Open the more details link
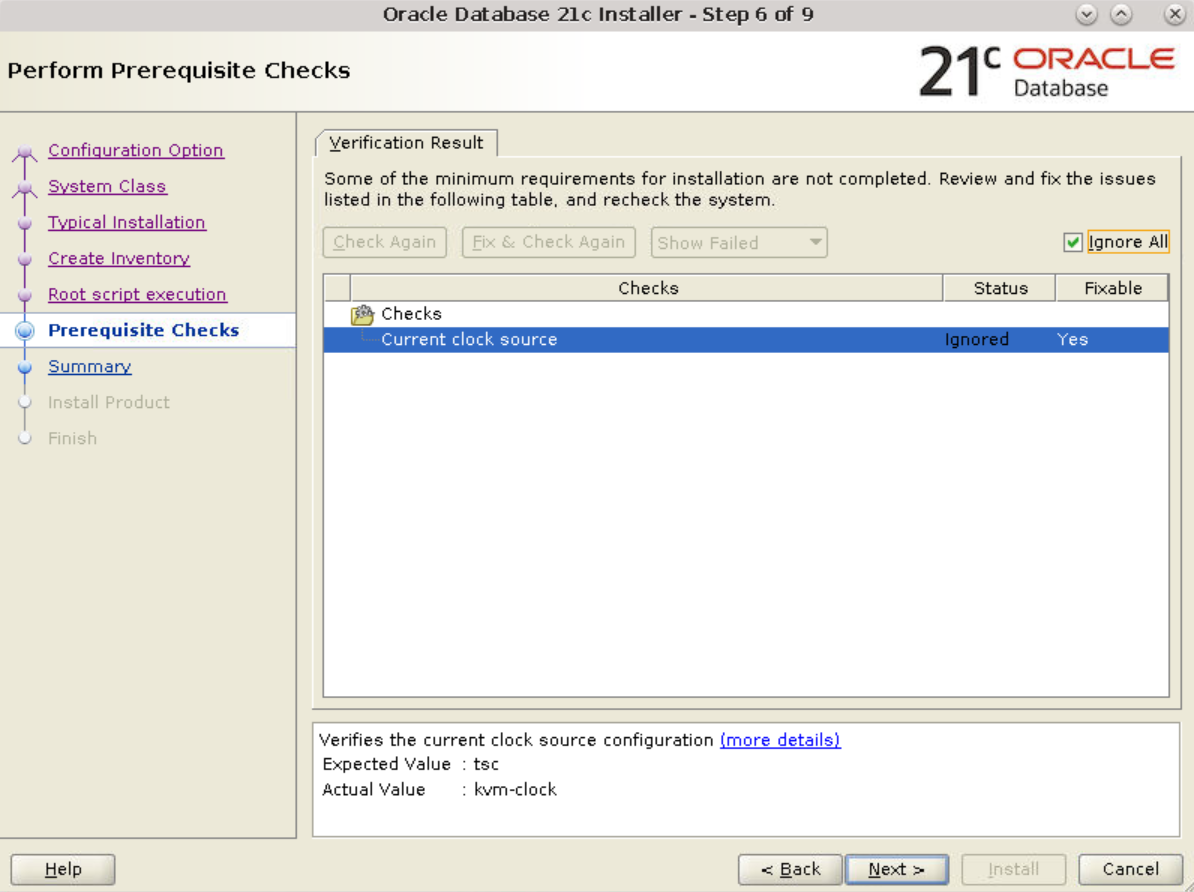The height and width of the screenshot is (892, 1194). click(x=779, y=740)
